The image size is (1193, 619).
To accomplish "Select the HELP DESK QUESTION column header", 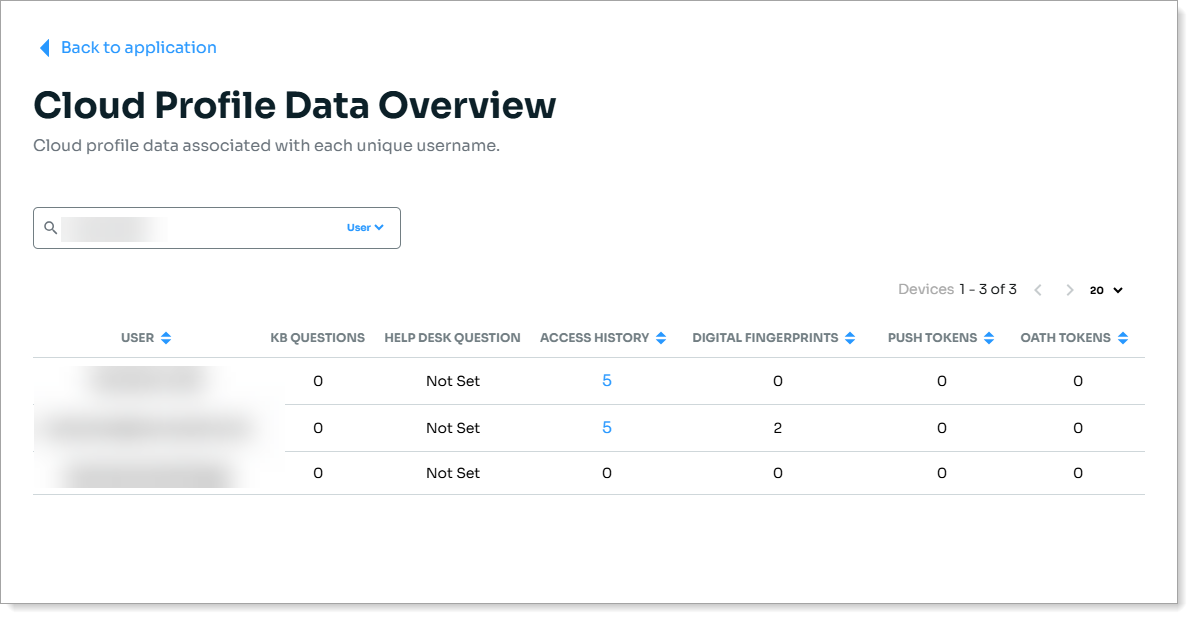I will (x=452, y=337).
